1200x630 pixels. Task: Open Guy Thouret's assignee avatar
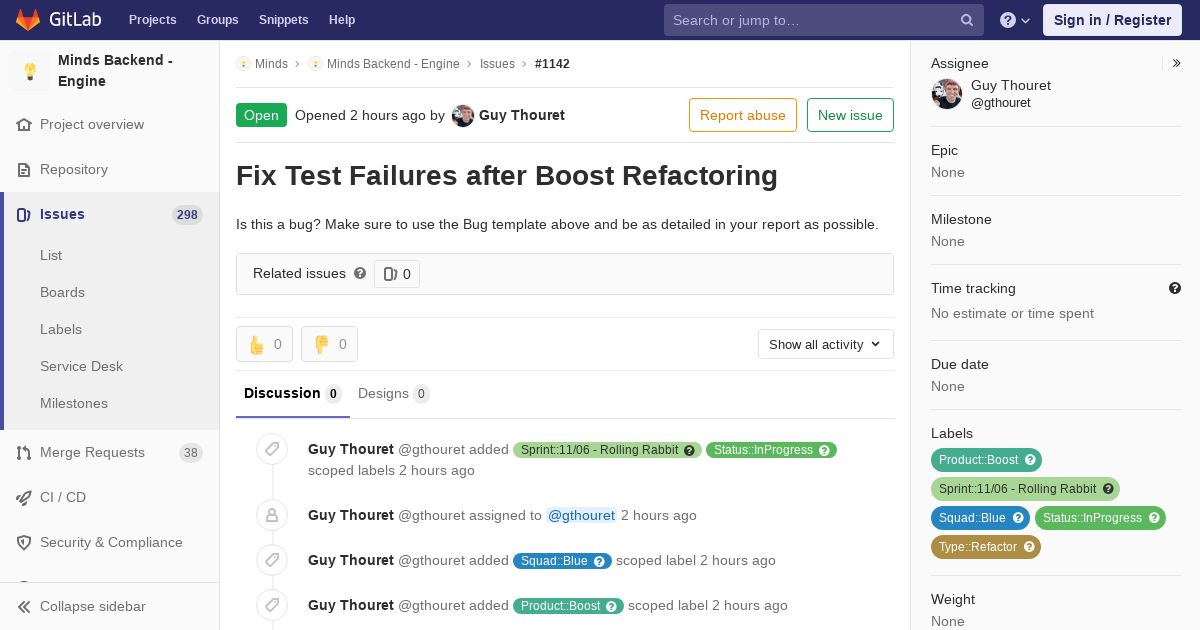pyautogui.click(x=947, y=94)
